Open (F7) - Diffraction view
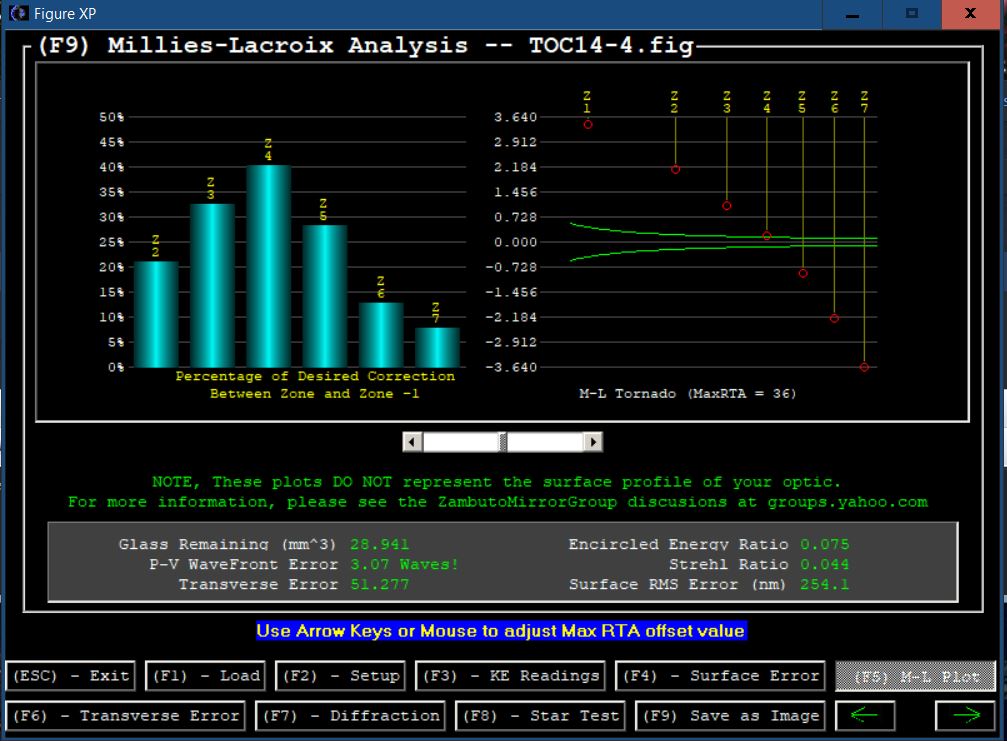The height and width of the screenshot is (741, 1007). pyautogui.click(x=350, y=715)
